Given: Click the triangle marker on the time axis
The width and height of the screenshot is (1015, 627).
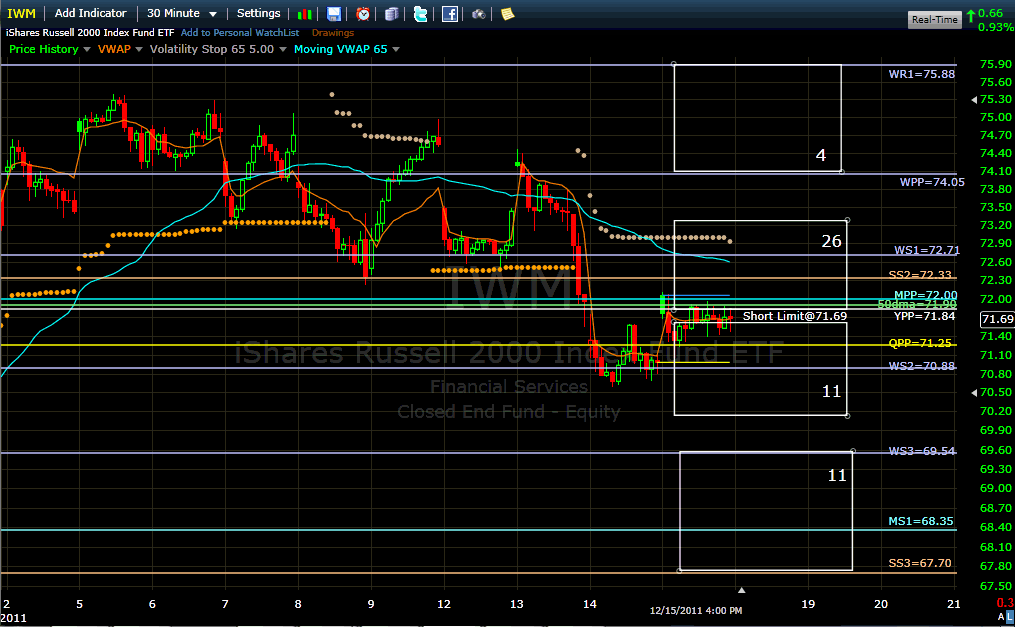Looking at the screenshot, I should tap(742, 590).
